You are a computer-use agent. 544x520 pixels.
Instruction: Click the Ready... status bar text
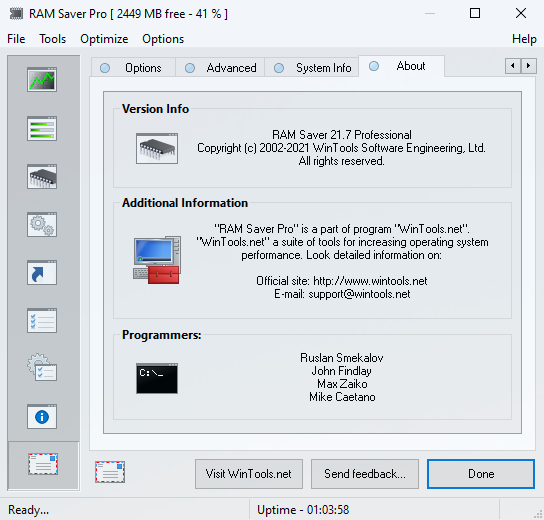[28, 510]
